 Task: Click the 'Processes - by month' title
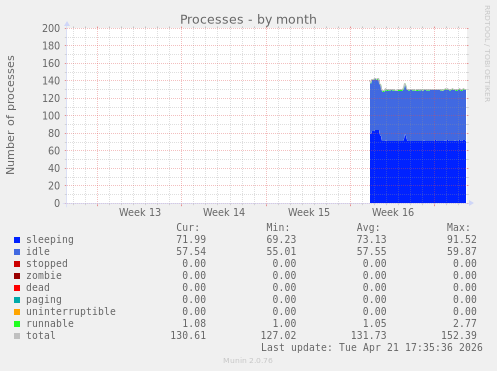(x=248, y=20)
